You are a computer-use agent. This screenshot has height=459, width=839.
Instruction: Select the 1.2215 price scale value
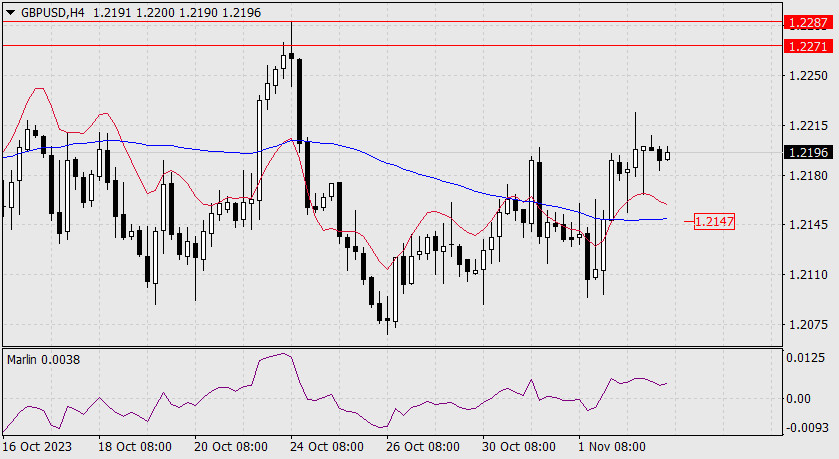809,126
